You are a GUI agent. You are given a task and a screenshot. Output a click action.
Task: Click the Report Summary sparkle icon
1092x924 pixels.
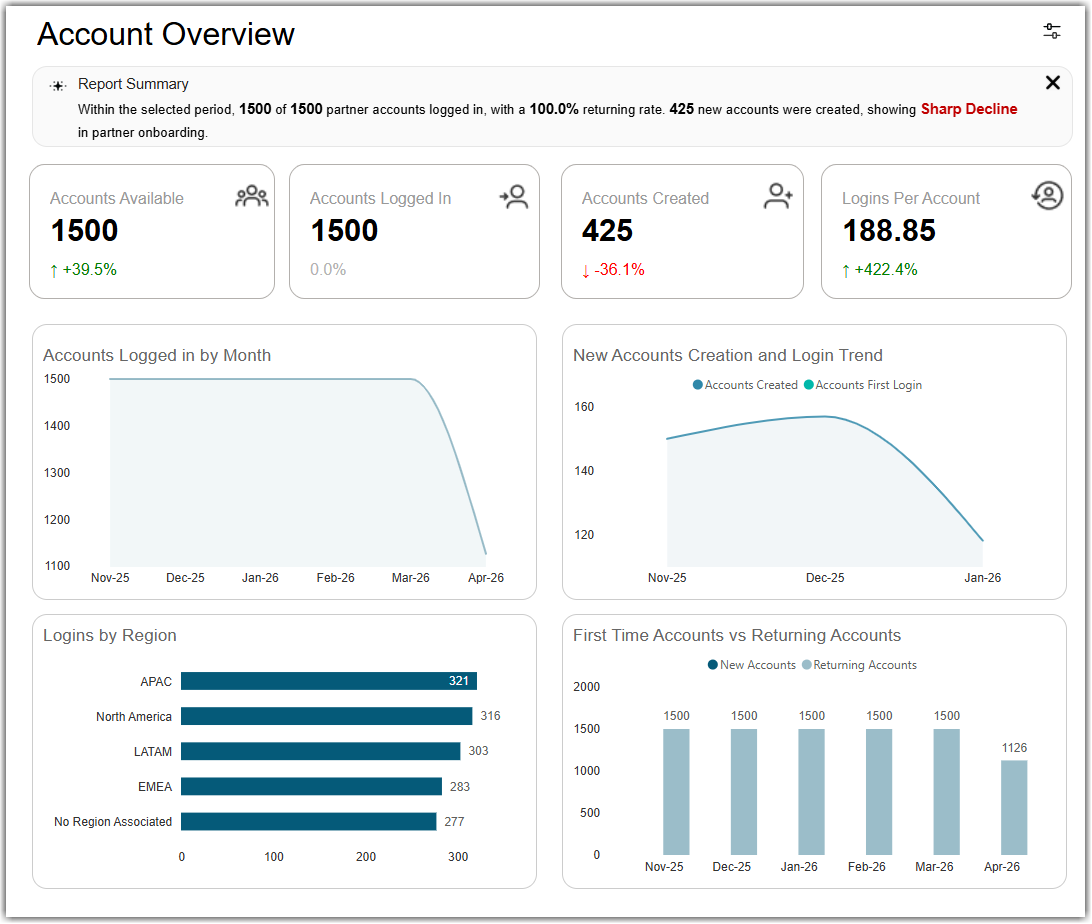pos(58,86)
